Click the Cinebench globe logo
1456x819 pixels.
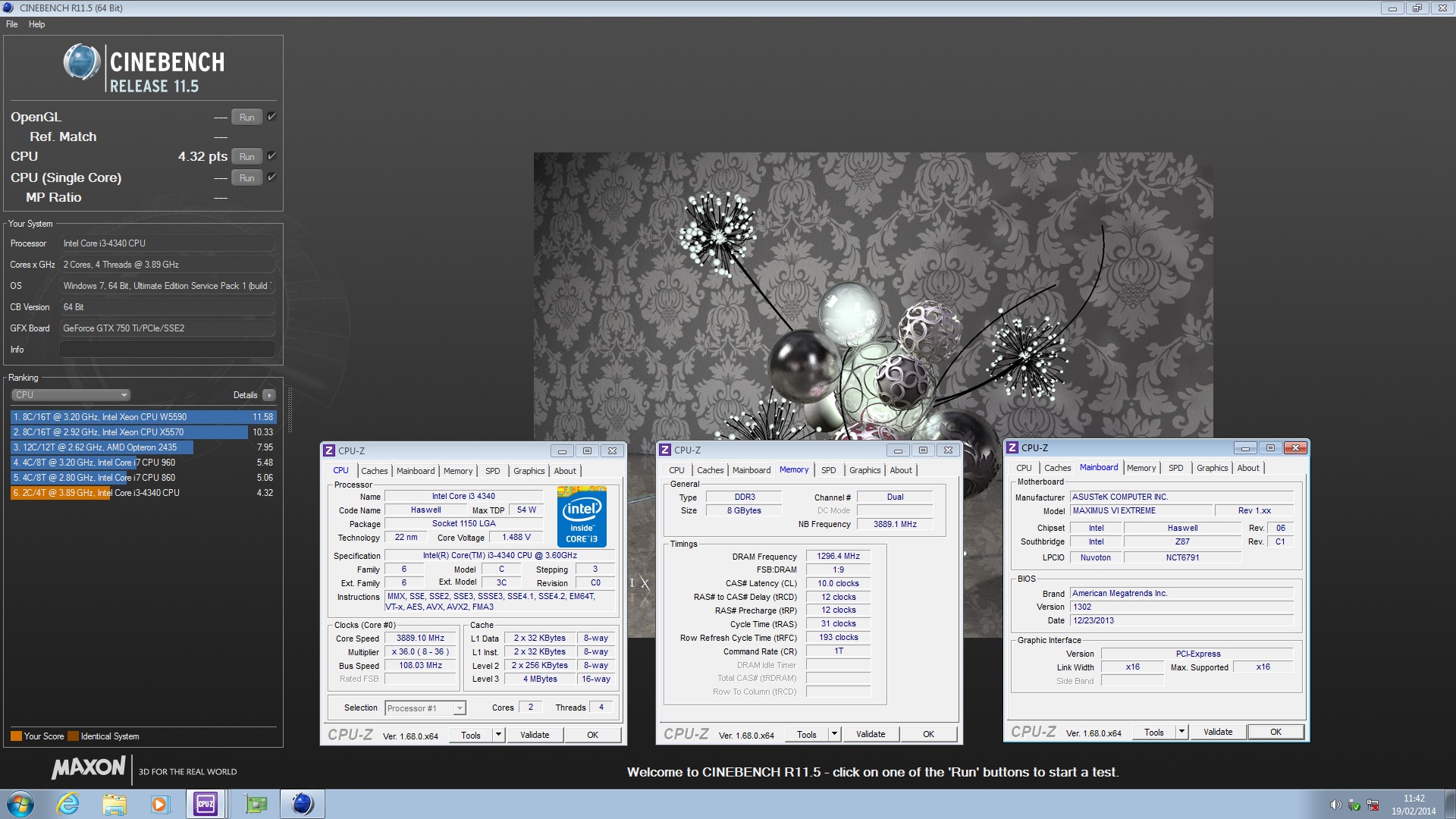82,62
